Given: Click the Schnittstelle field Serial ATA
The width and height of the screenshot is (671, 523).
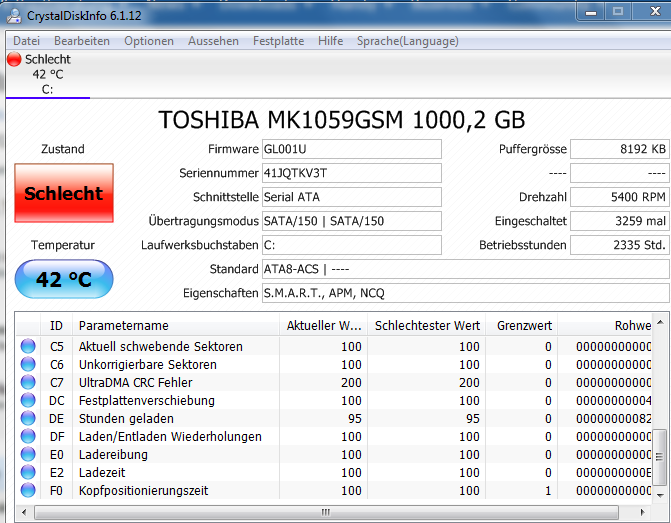Looking at the screenshot, I should pyautogui.click(x=352, y=197).
